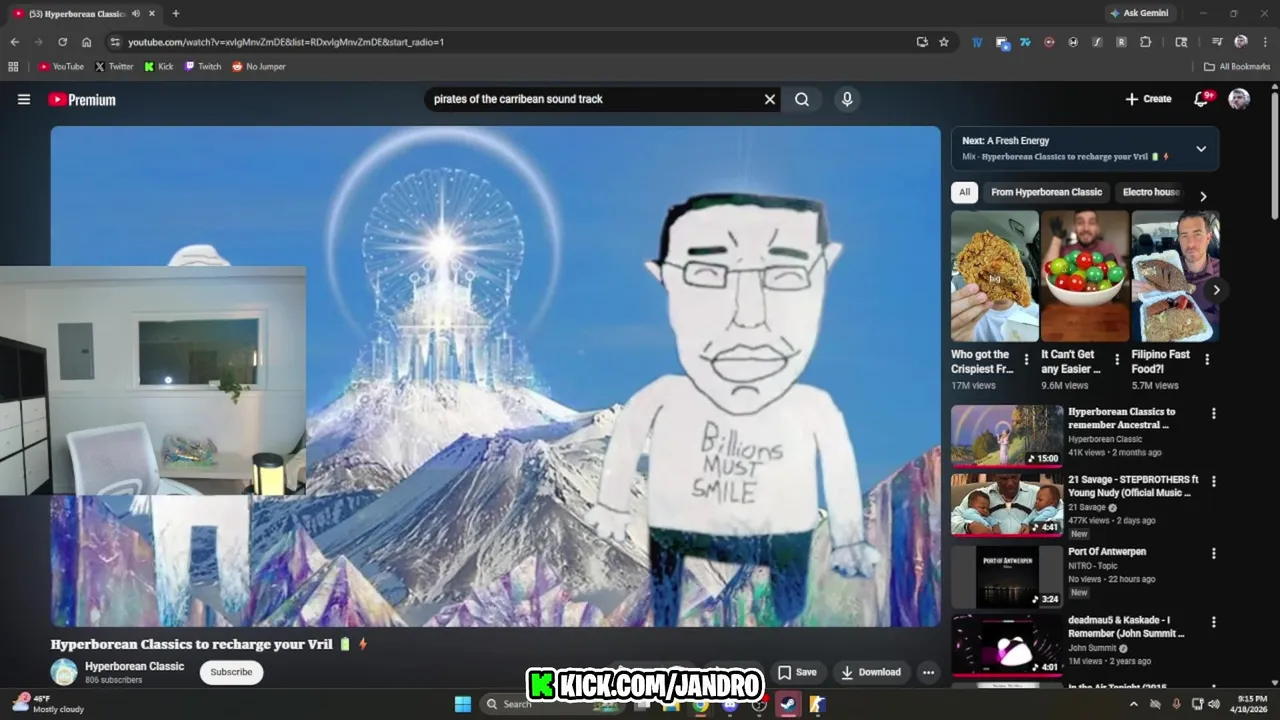This screenshot has width=1280, height=720.
Task: Play Port Of Antwerpen video thumbnail
Action: [x=1007, y=576]
